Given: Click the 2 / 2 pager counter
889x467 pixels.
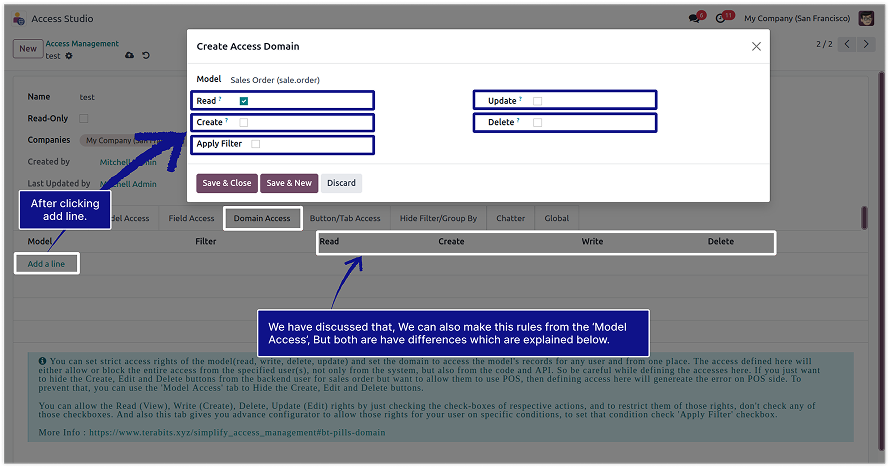Looking at the screenshot, I should point(824,44).
